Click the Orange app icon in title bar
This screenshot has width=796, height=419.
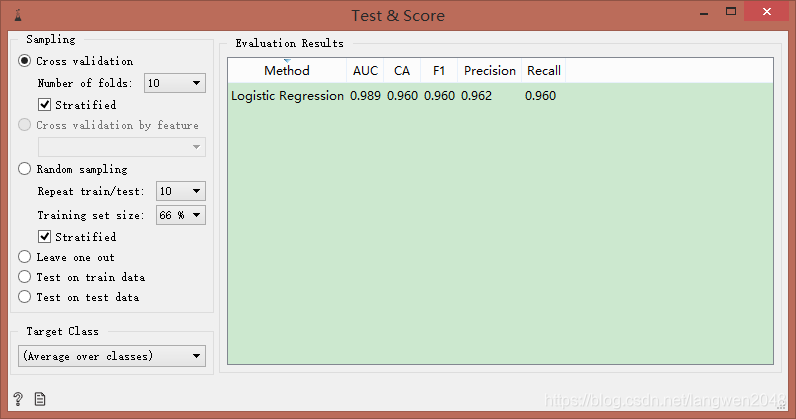point(18,15)
